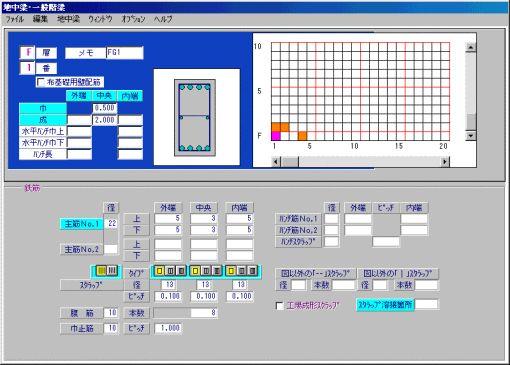
Task: Select vertical-bars stirrup arrangement icon
Action: tap(112, 271)
